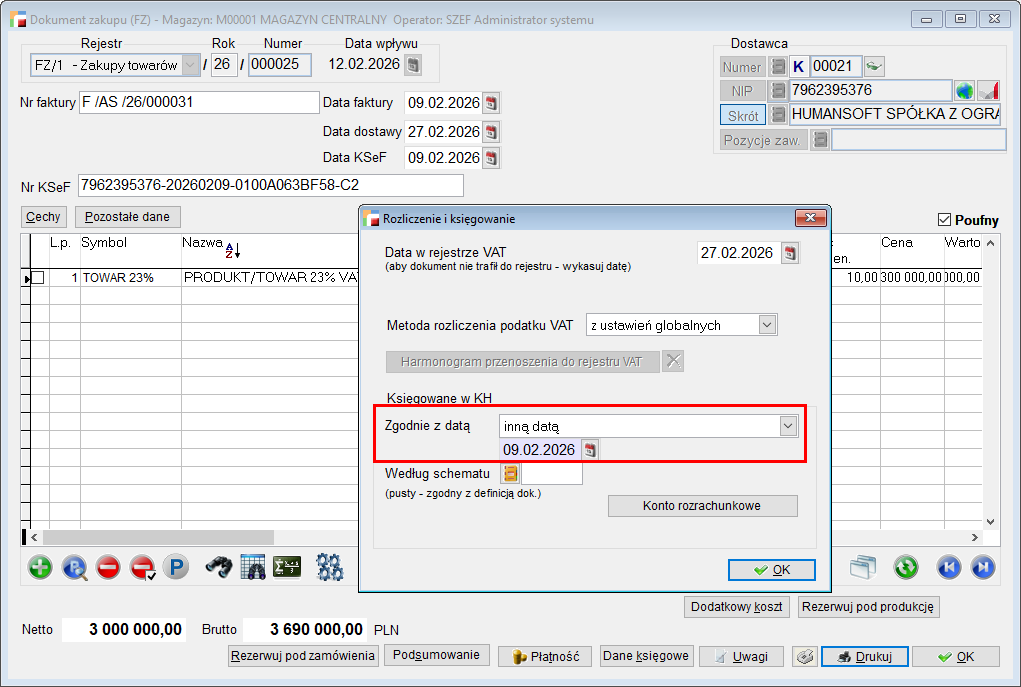Click the Płatność button
The height and width of the screenshot is (687, 1021).
click(x=545, y=656)
